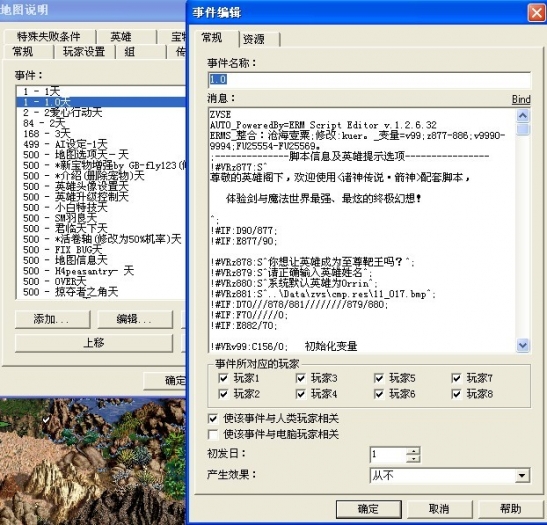Toggle the 玩家1 checkbox
This screenshot has width=547, height=525.
pos(223,378)
